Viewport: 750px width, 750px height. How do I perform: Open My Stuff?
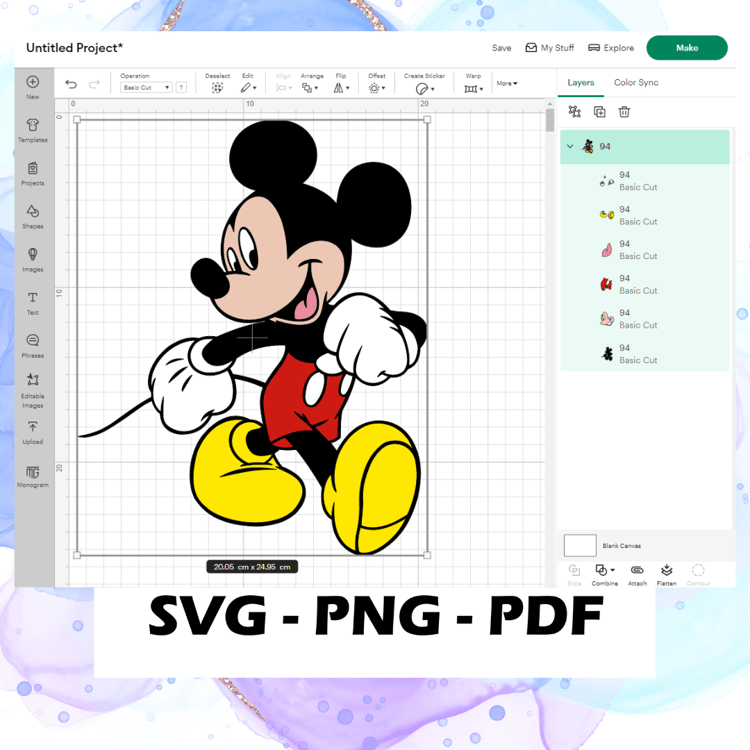[550, 48]
